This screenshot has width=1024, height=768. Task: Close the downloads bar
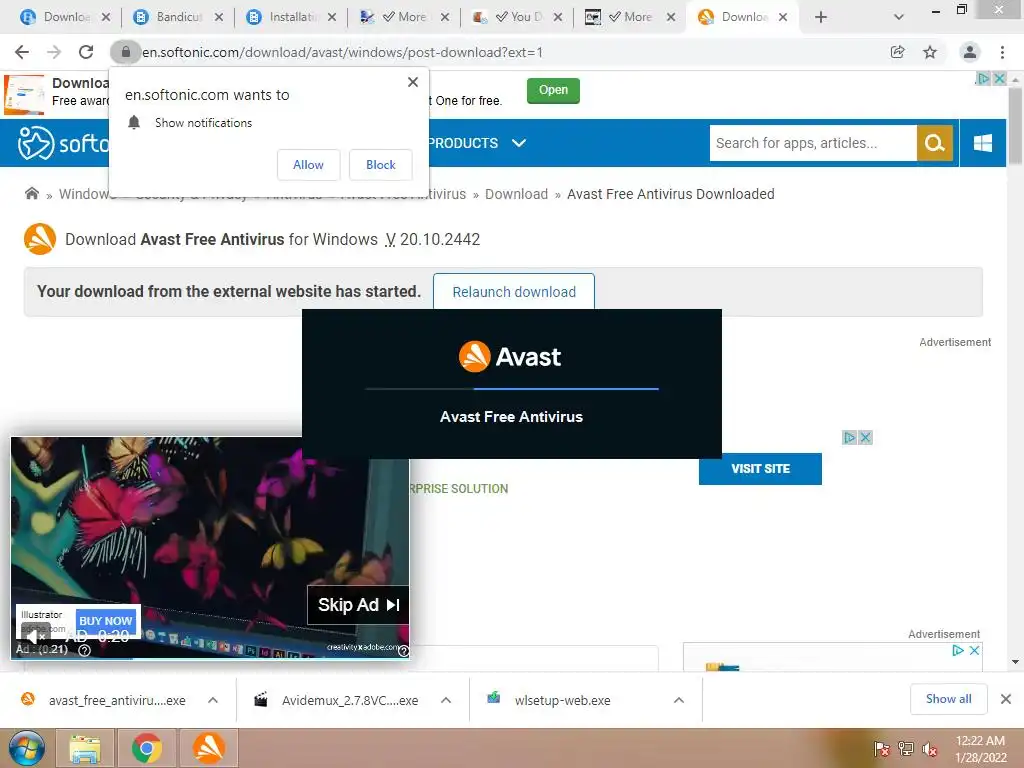point(1006,699)
